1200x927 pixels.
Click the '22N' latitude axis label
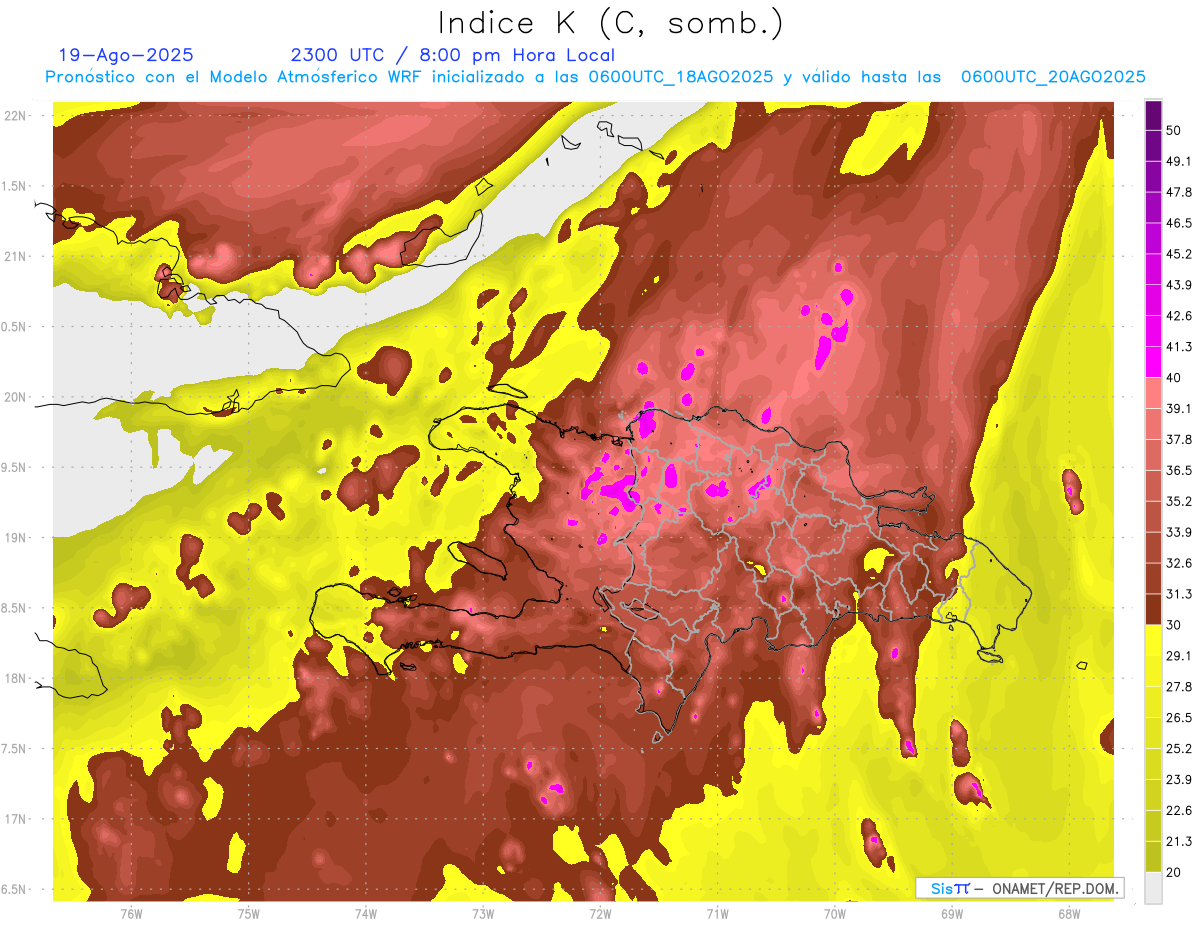(x=15, y=115)
